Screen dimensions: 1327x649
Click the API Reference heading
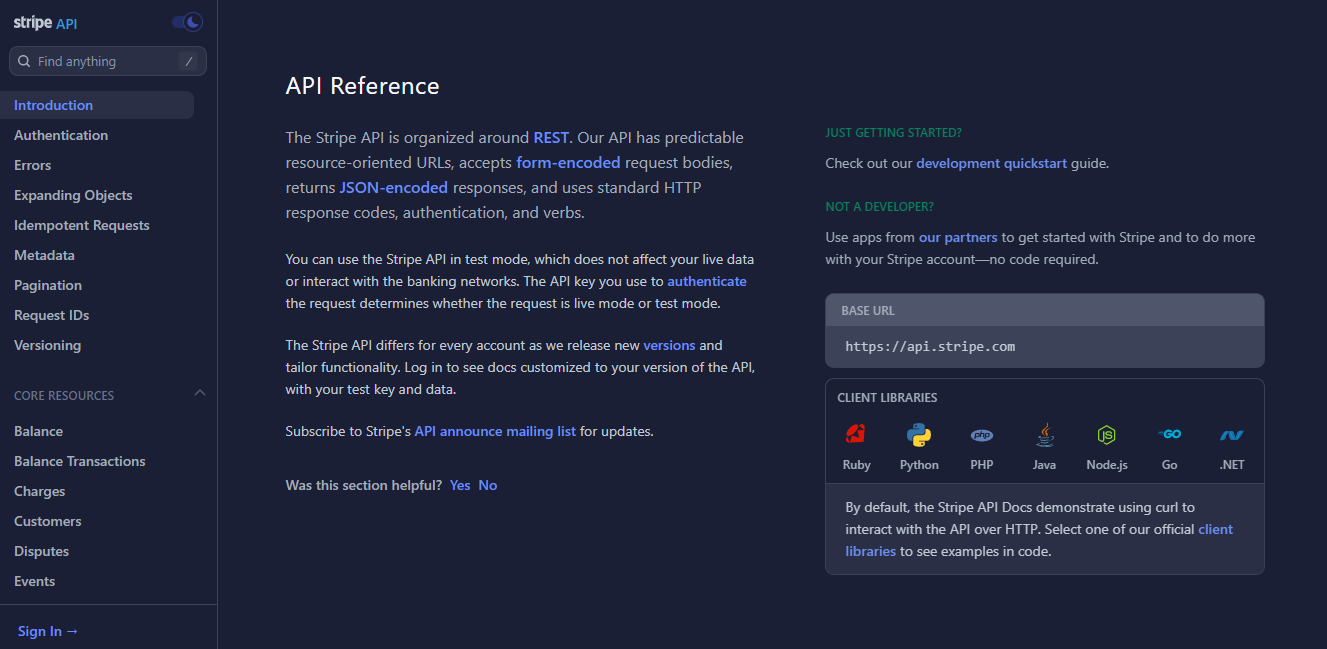click(x=362, y=86)
